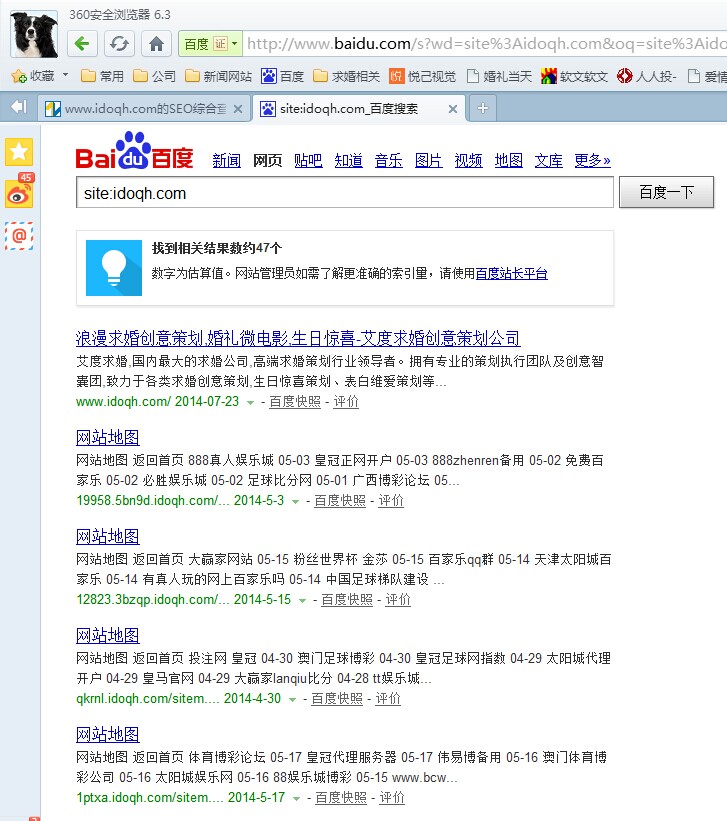This screenshot has height=821, width=727.
Task: Open the 音乐 search category
Action: [389, 160]
